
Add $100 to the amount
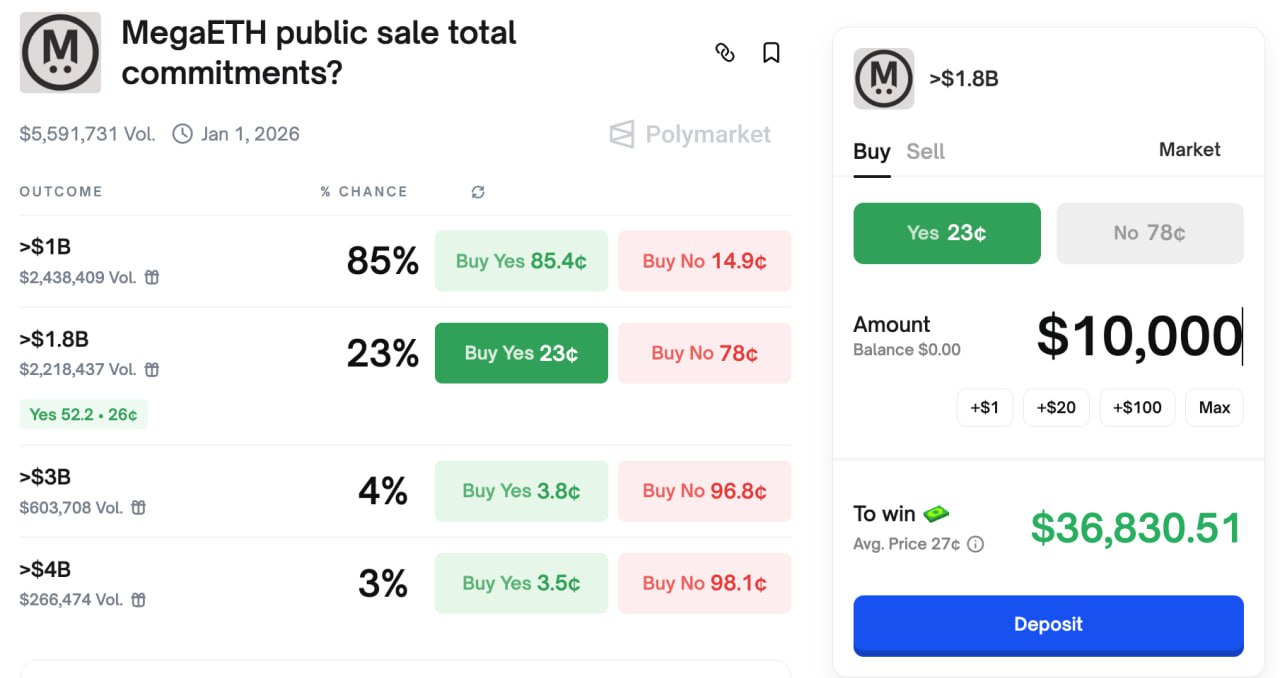point(1137,408)
